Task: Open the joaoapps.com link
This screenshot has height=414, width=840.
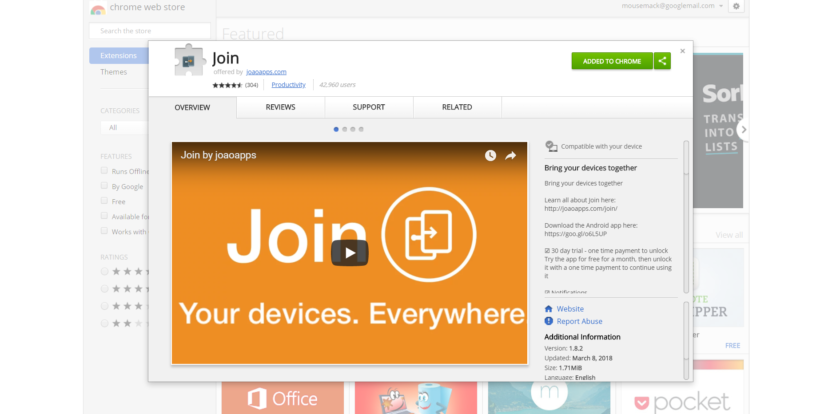Action: tap(266, 72)
